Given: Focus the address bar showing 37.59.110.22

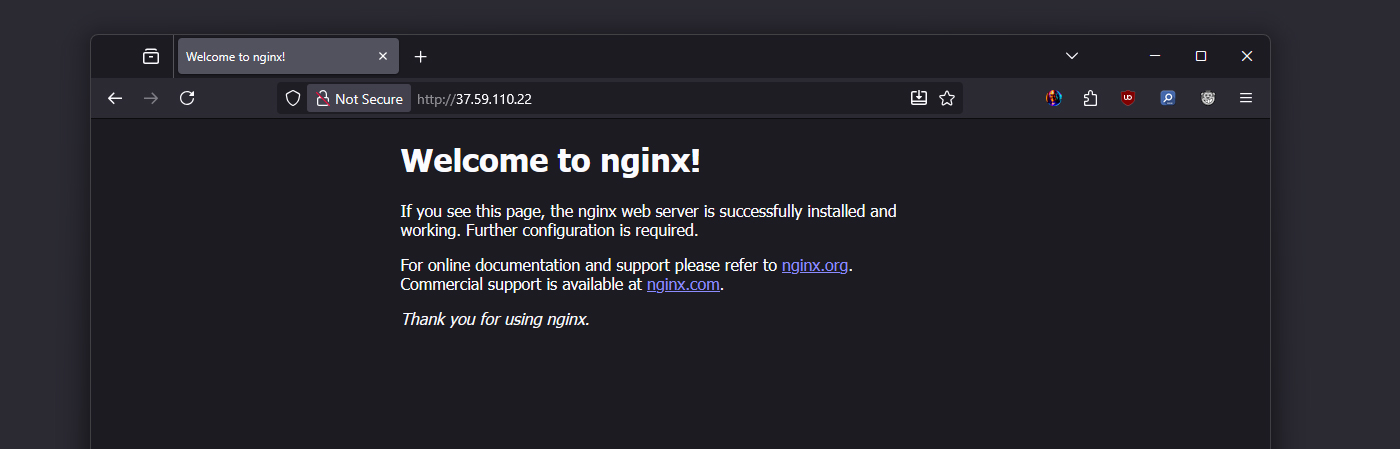Looking at the screenshot, I should coord(650,98).
